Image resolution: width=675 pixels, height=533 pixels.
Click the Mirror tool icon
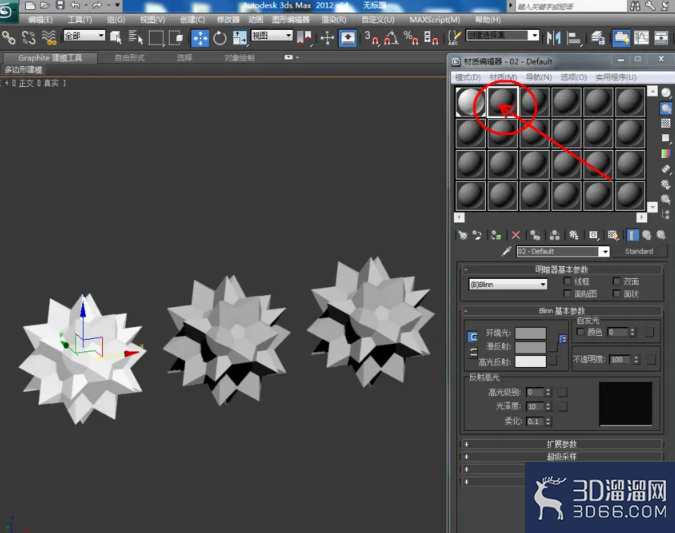click(x=554, y=38)
